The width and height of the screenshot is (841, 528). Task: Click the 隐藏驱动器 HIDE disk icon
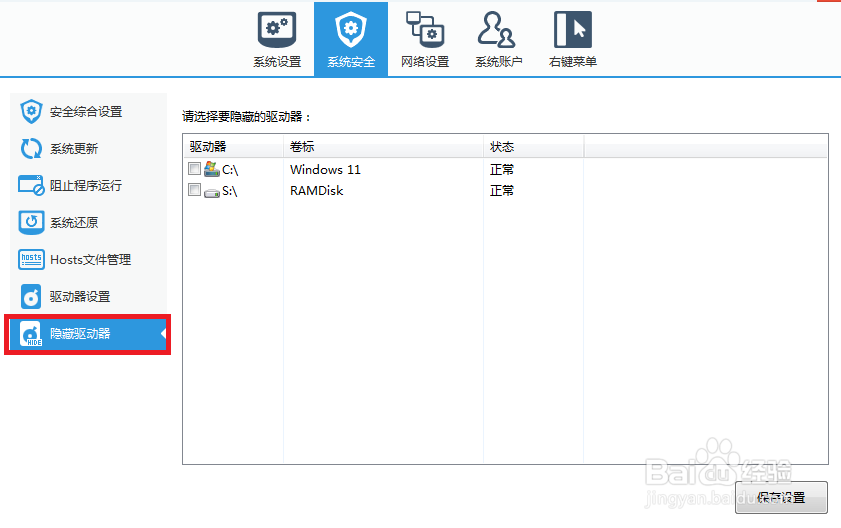31,334
